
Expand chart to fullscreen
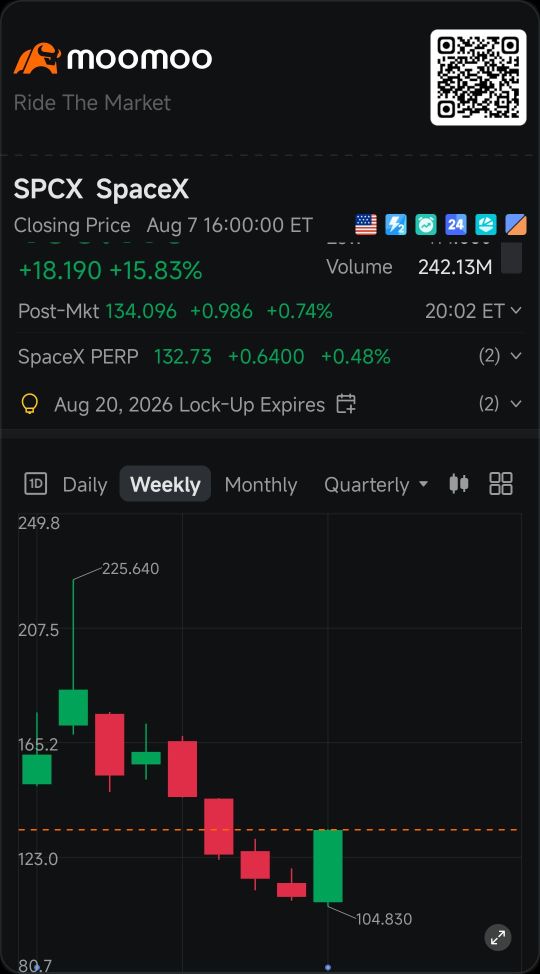coord(498,937)
